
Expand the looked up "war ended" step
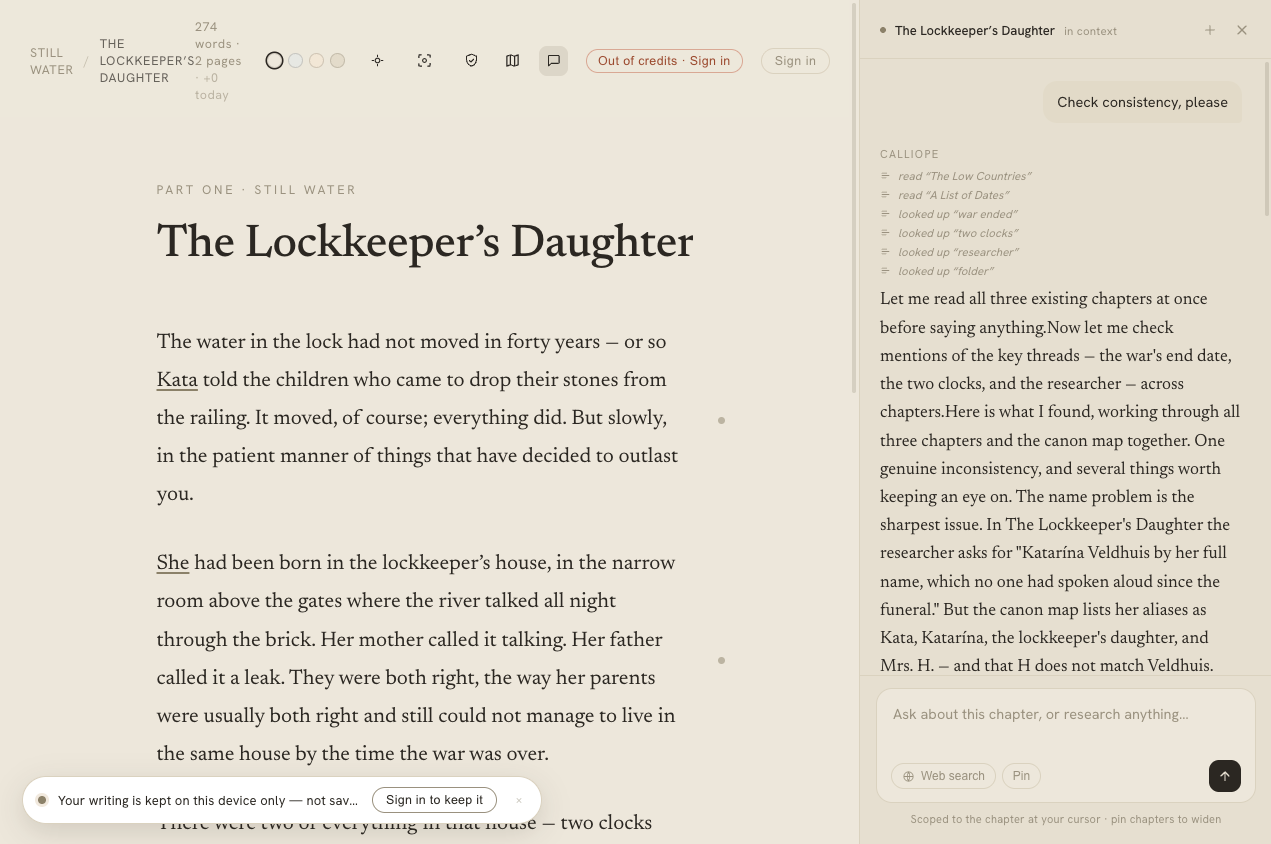point(949,214)
